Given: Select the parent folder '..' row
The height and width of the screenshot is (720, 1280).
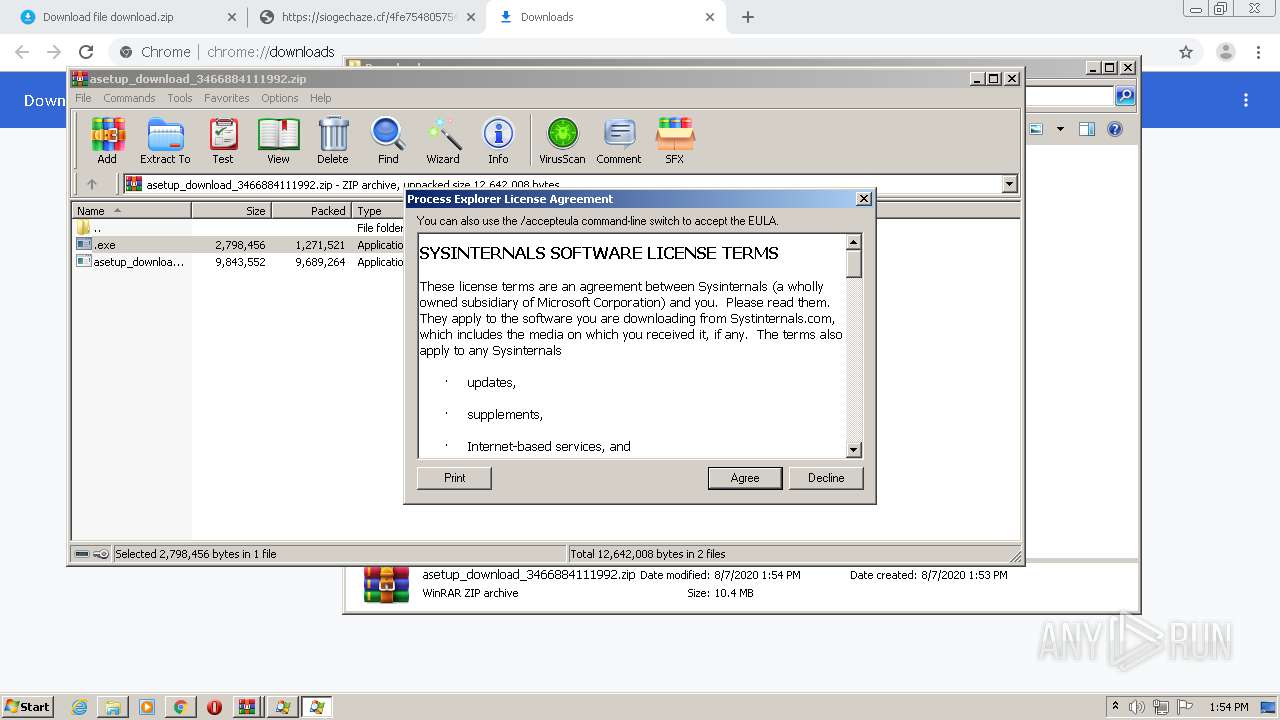Looking at the screenshot, I should coord(238,228).
